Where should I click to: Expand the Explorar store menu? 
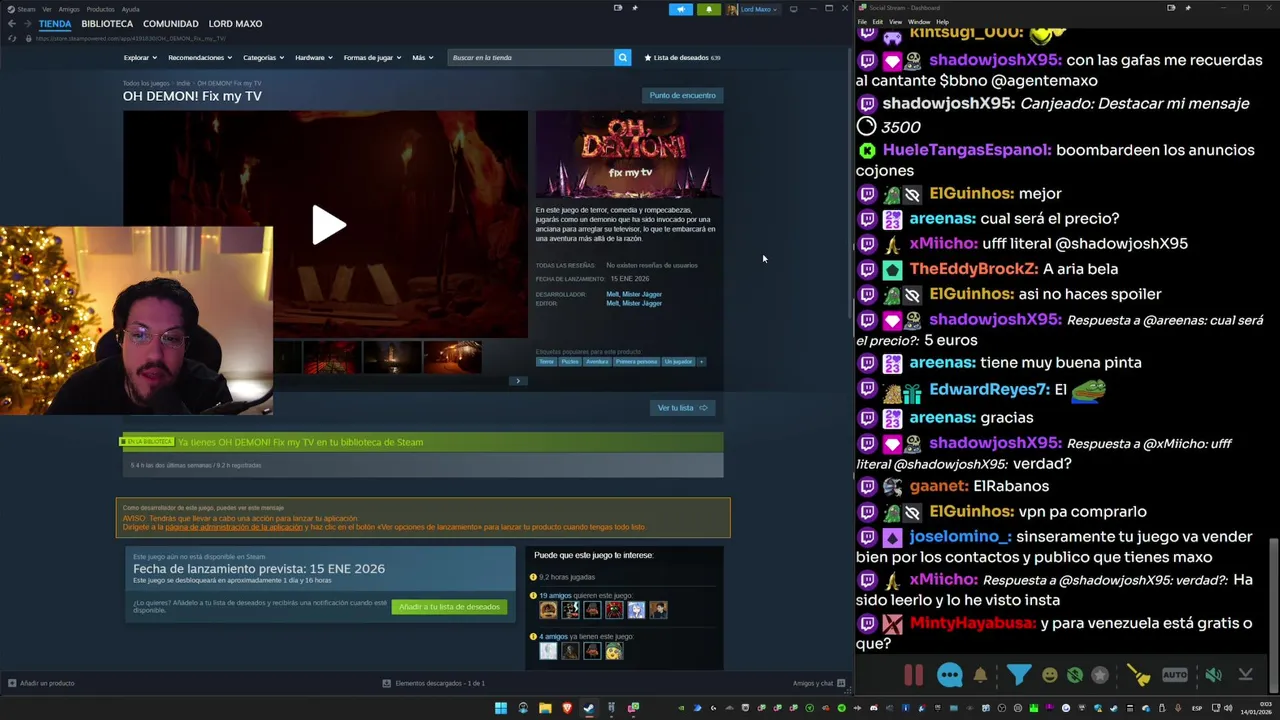139,57
